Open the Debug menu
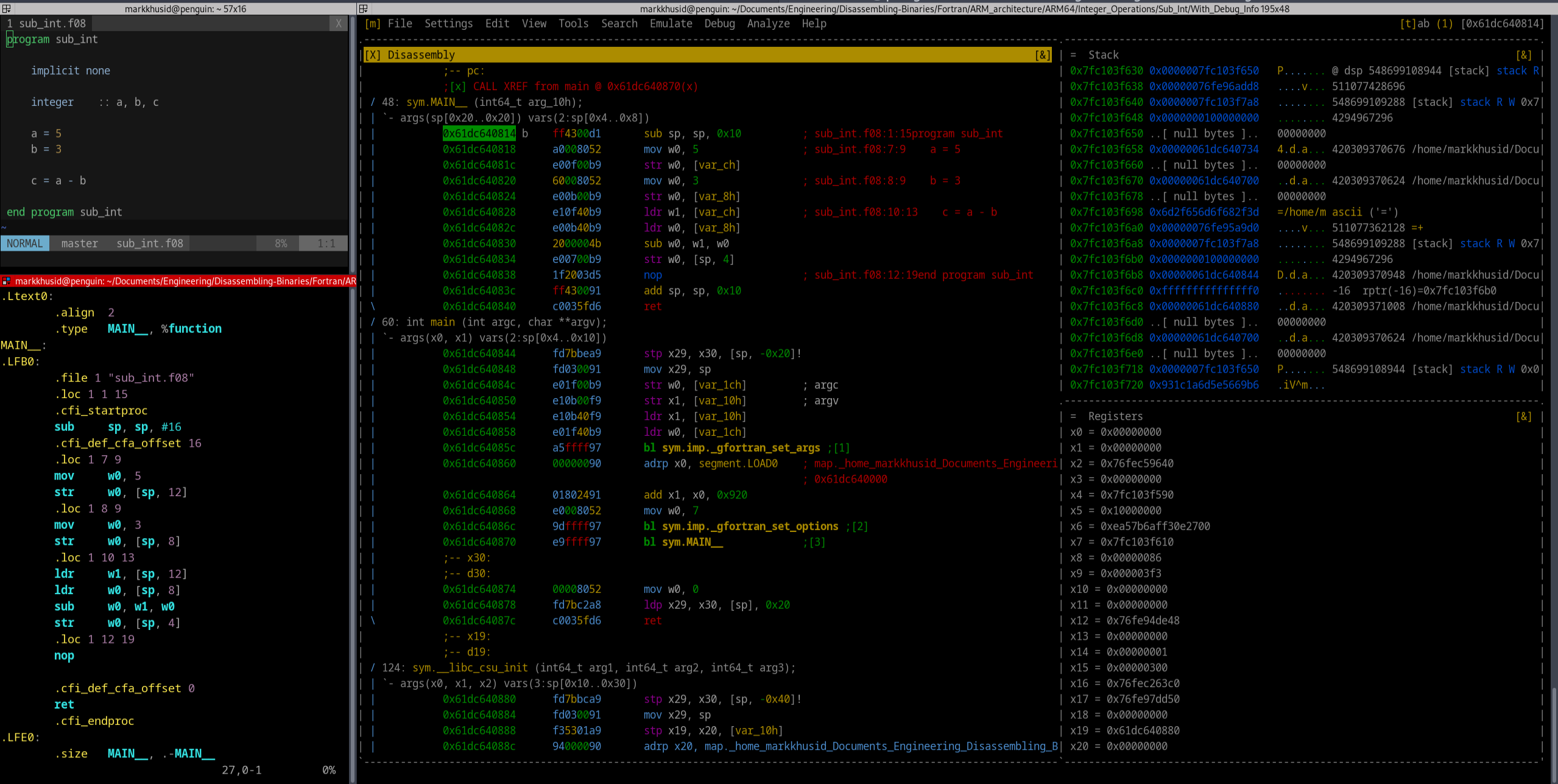1558x784 pixels. pyautogui.click(x=719, y=24)
